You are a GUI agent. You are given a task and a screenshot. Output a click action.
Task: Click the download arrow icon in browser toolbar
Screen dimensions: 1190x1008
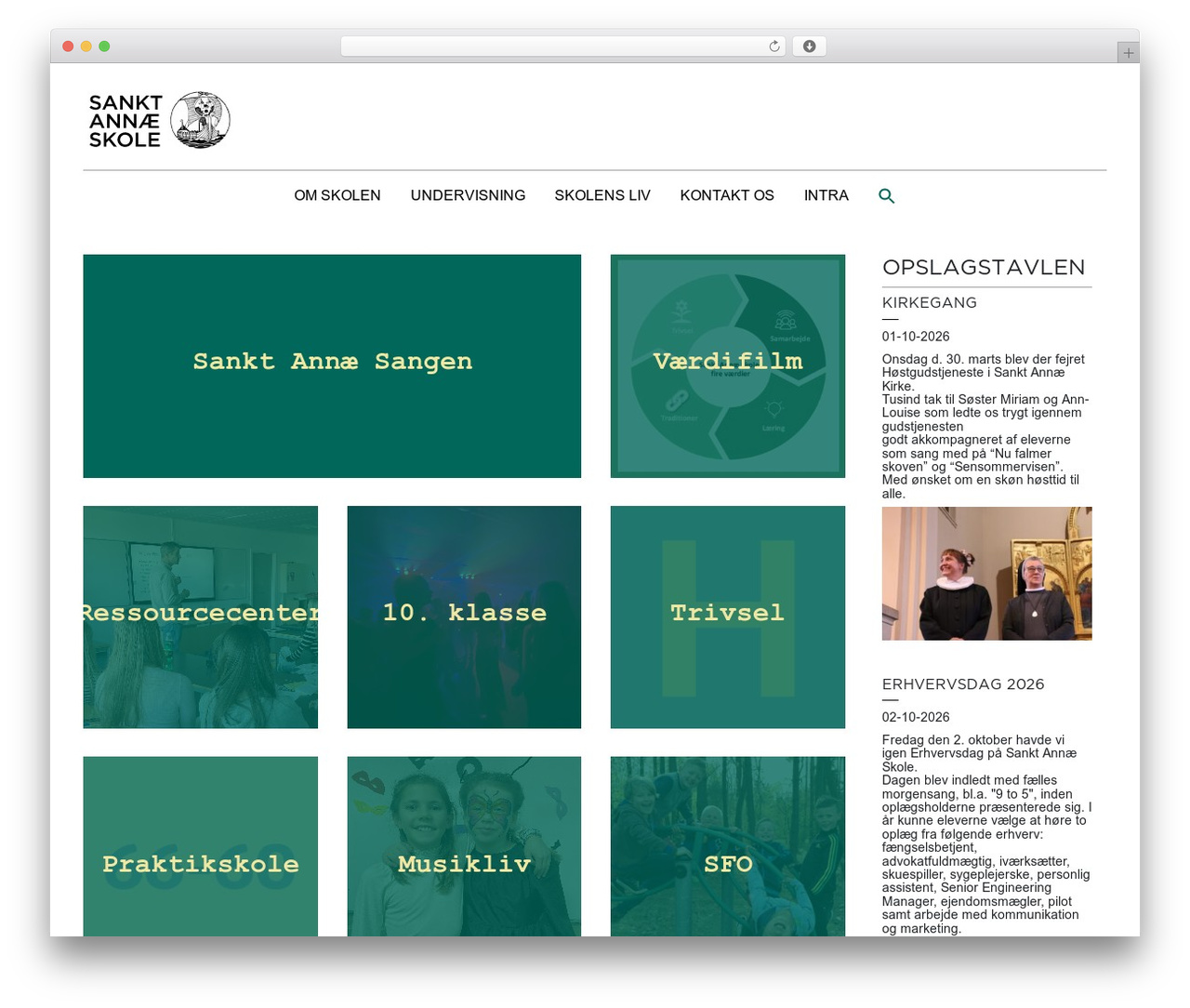809,46
